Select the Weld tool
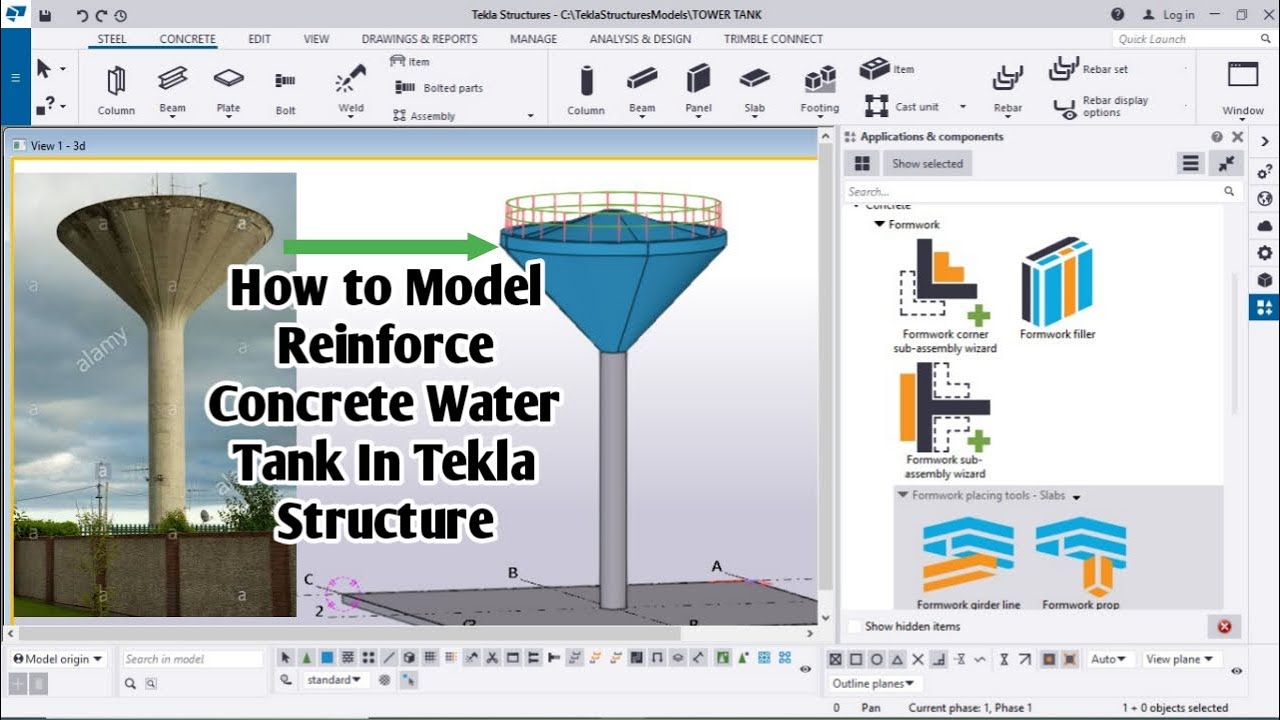Image resolution: width=1280 pixels, height=720 pixels. click(351, 90)
